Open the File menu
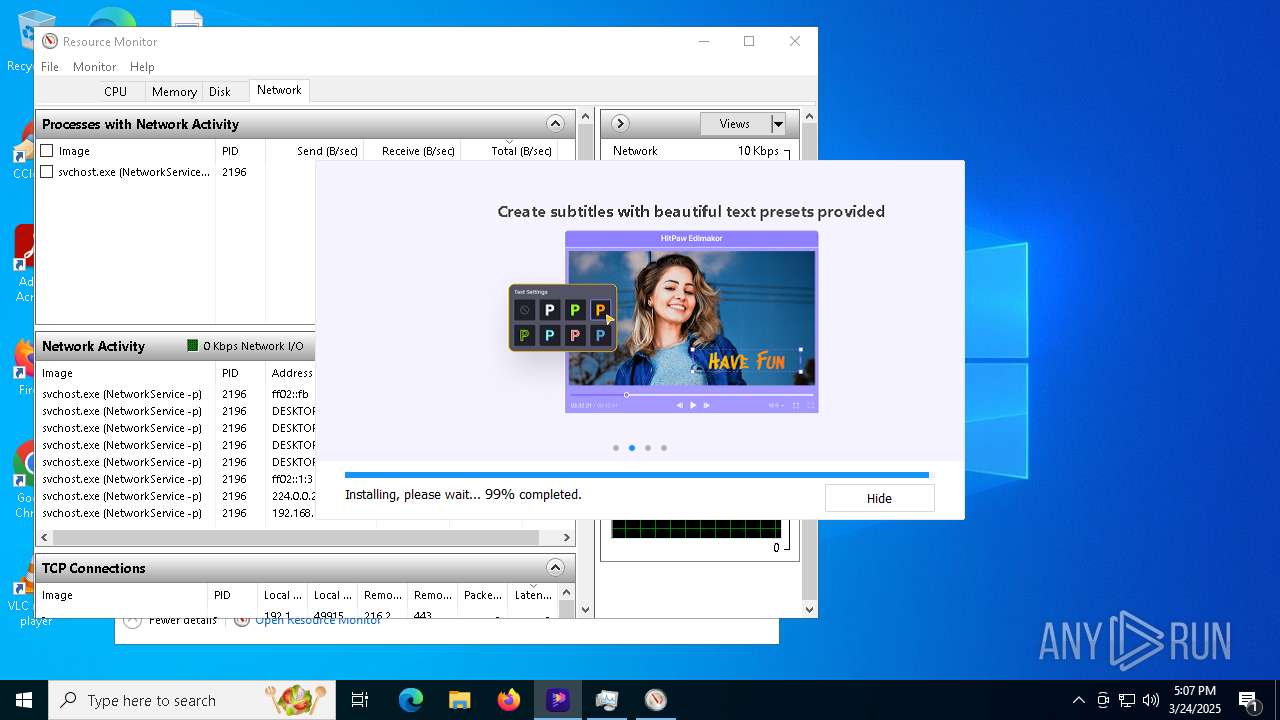Image resolution: width=1280 pixels, height=720 pixels. [50, 66]
